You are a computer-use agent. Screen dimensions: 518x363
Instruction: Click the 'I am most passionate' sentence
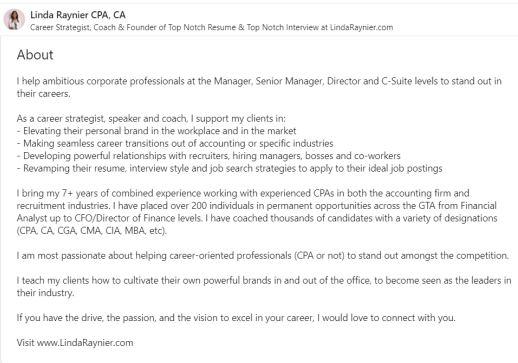click(x=263, y=256)
